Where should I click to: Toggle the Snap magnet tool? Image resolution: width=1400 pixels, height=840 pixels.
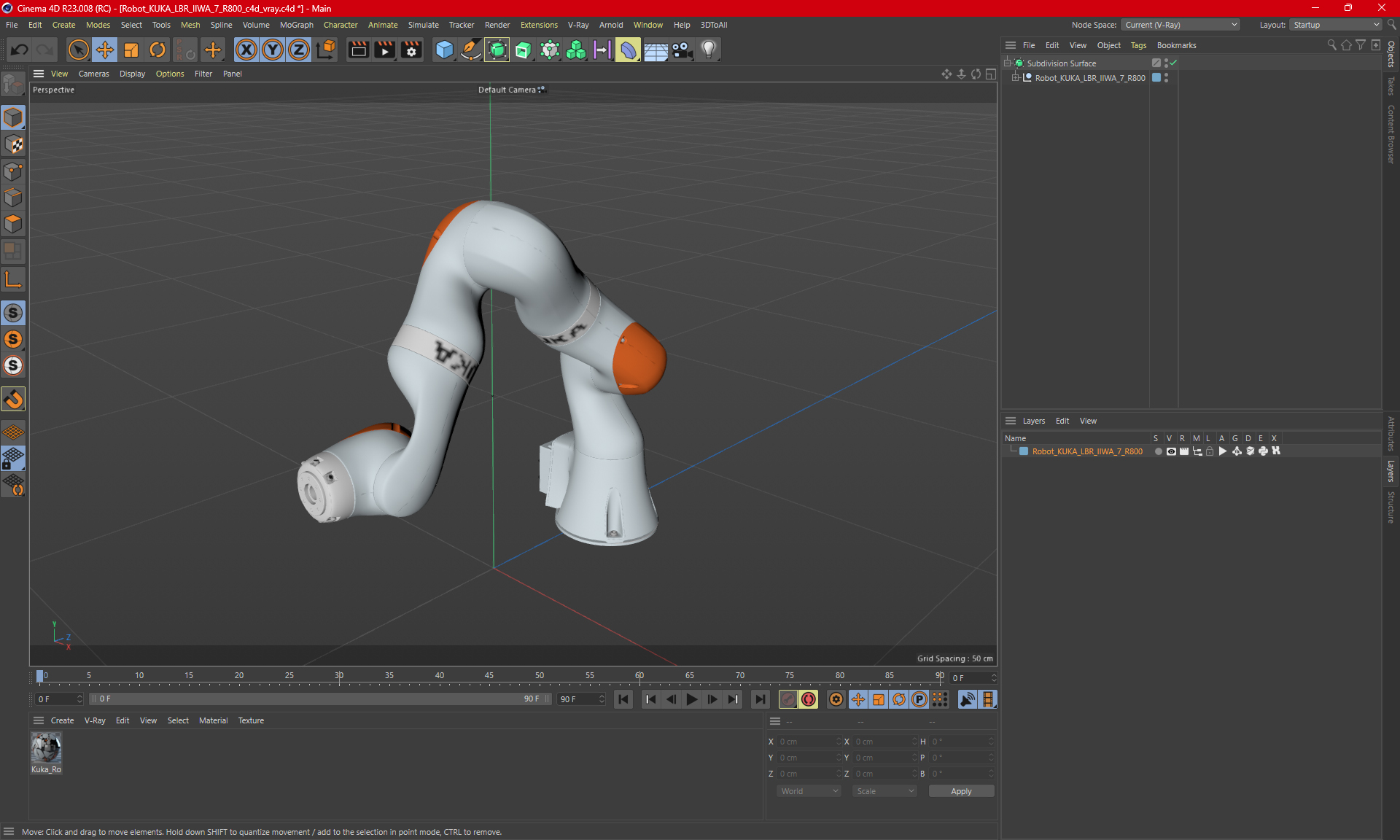[13, 399]
